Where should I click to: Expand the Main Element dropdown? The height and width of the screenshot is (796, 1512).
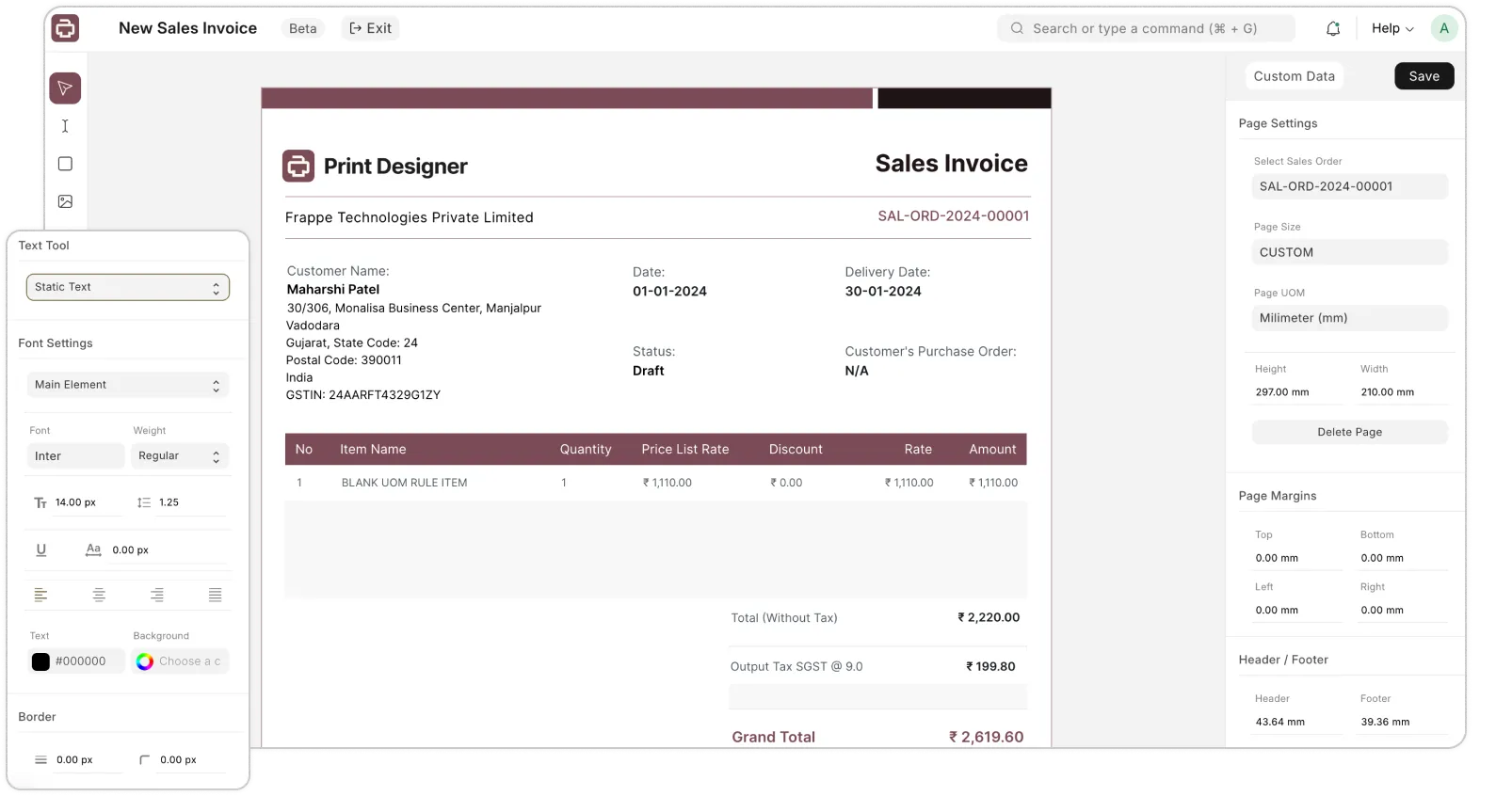[x=128, y=385]
